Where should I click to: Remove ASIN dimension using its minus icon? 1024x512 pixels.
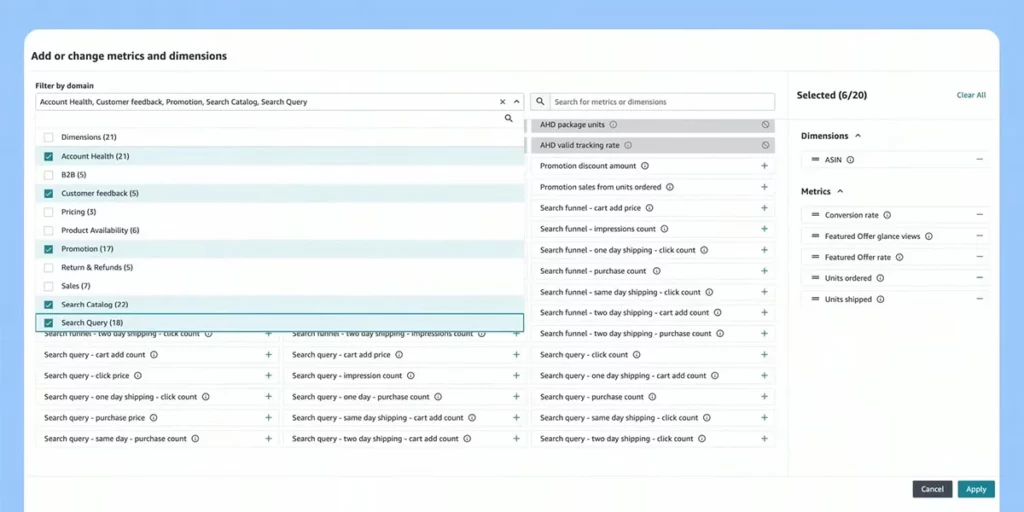pyautogui.click(x=979, y=160)
